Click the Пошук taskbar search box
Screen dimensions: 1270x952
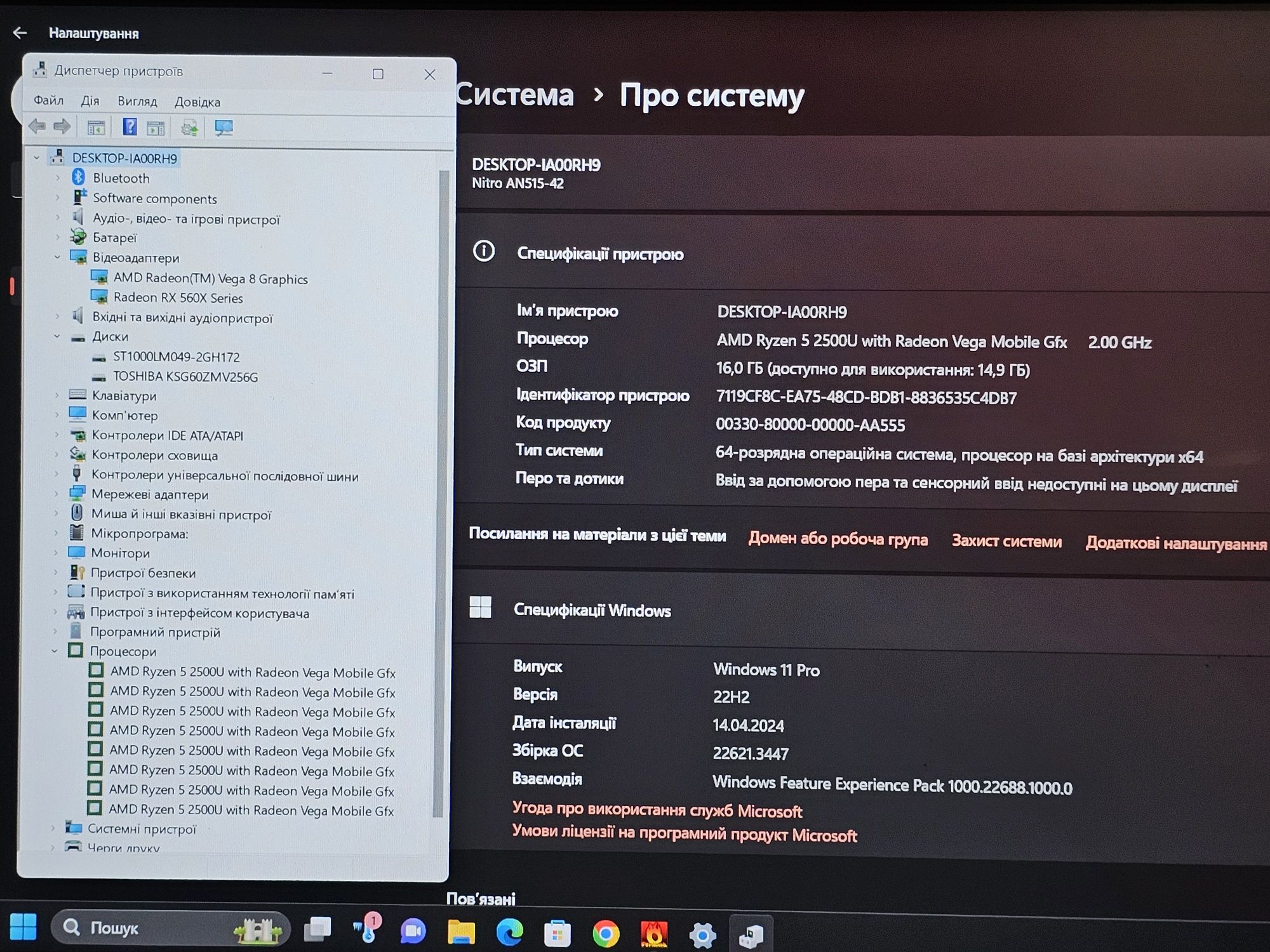tap(170, 929)
